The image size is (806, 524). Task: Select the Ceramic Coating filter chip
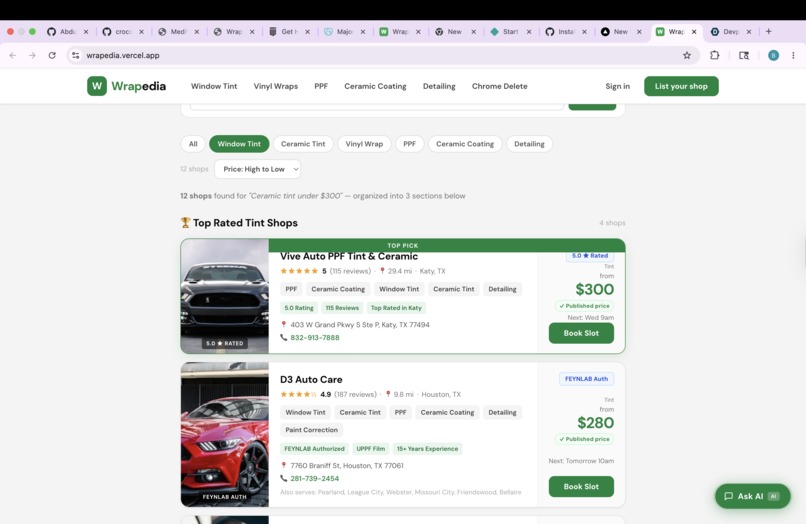[x=465, y=144]
